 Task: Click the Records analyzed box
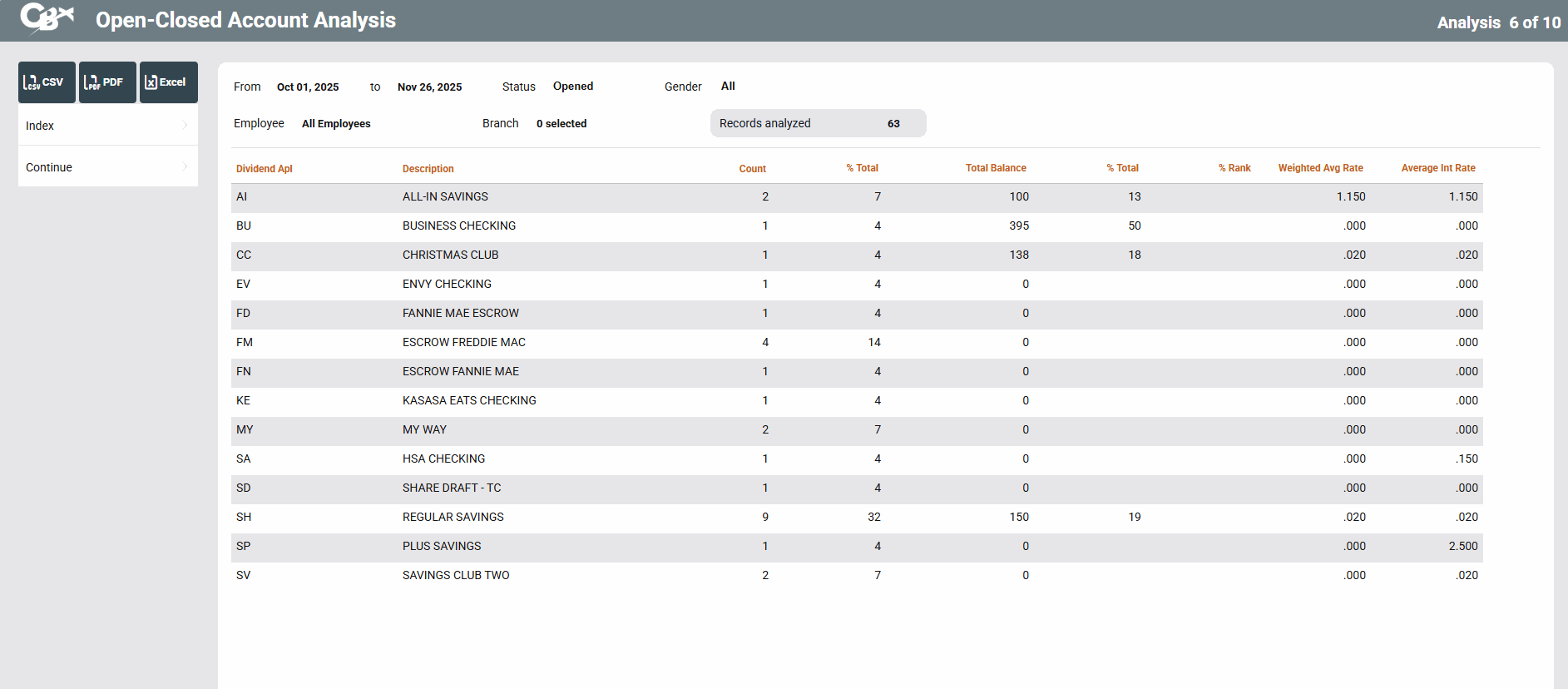[x=817, y=123]
